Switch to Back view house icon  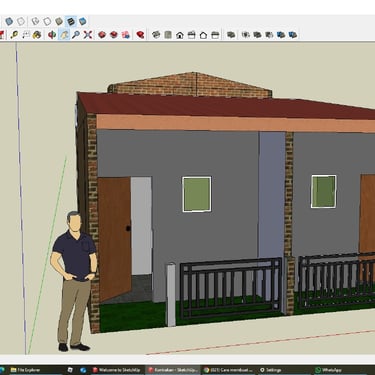click(203, 35)
